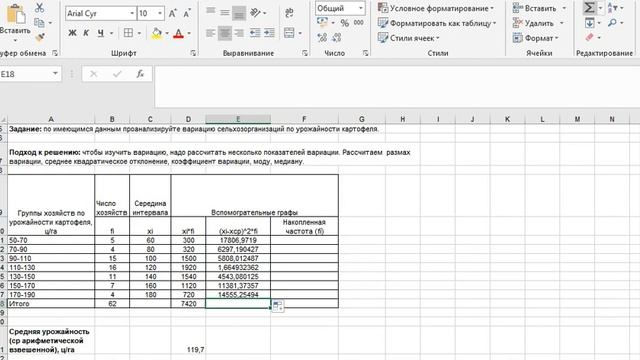Decrease font size with small A icon

pyautogui.click(x=187, y=13)
